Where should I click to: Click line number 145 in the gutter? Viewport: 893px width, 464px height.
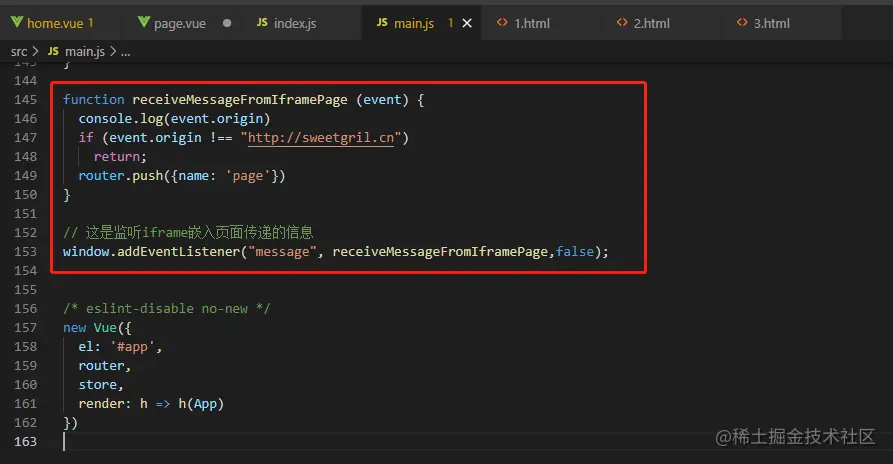[x=26, y=100]
